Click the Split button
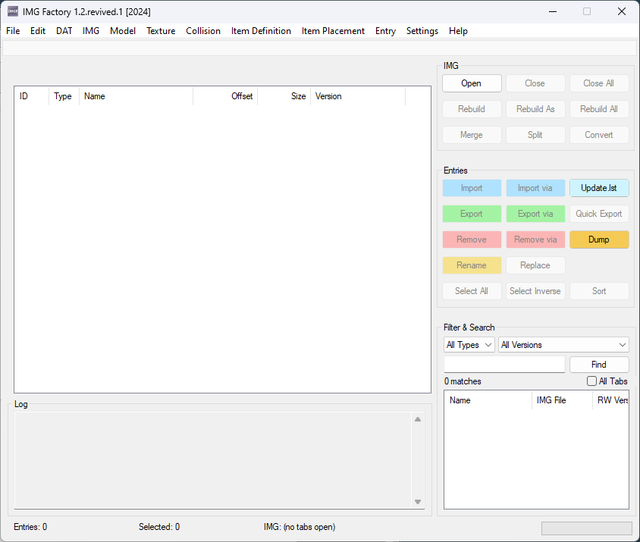This screenshot has width=640, height=542. [535, 135]
